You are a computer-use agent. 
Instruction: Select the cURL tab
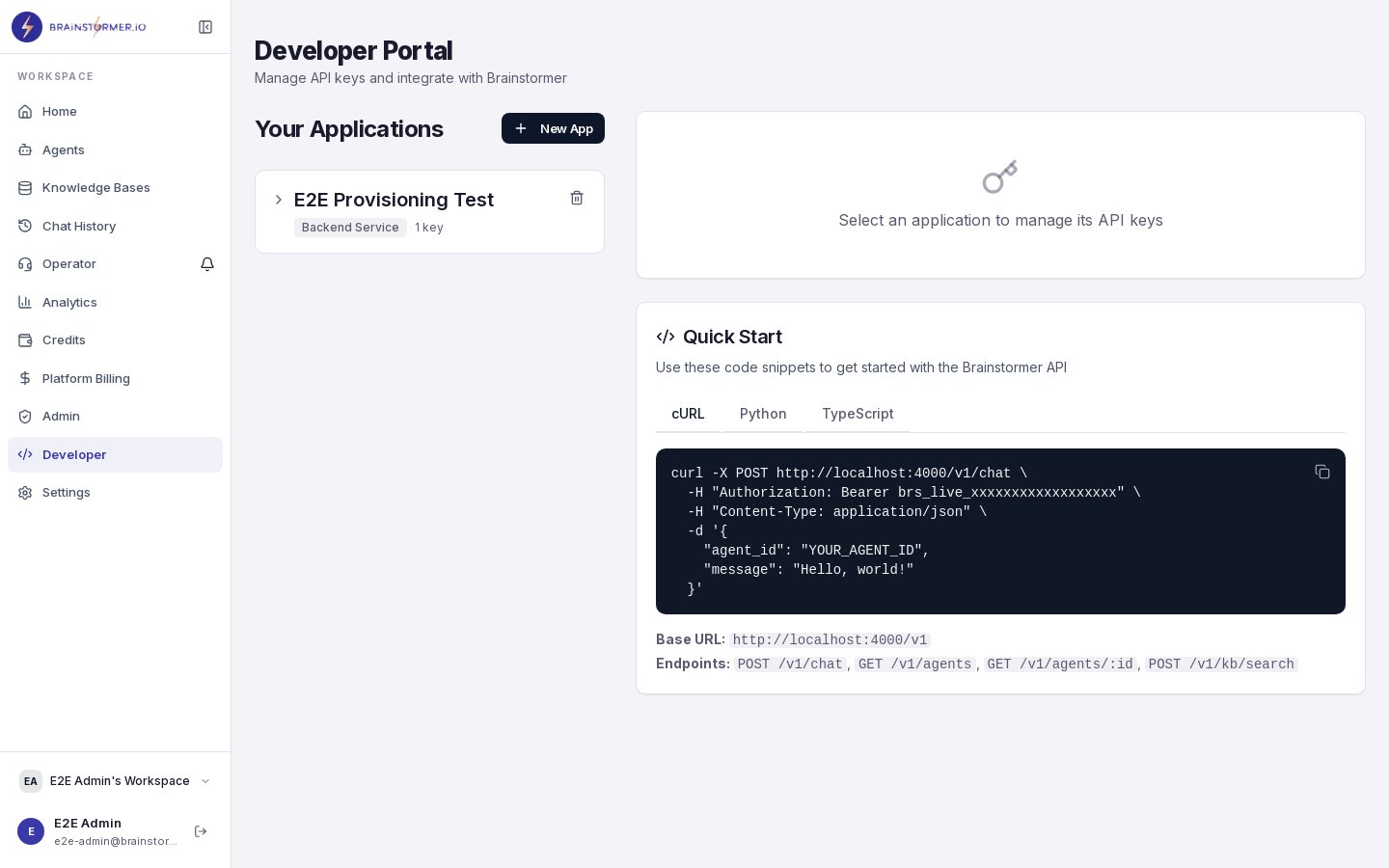[x=688, y=414]
